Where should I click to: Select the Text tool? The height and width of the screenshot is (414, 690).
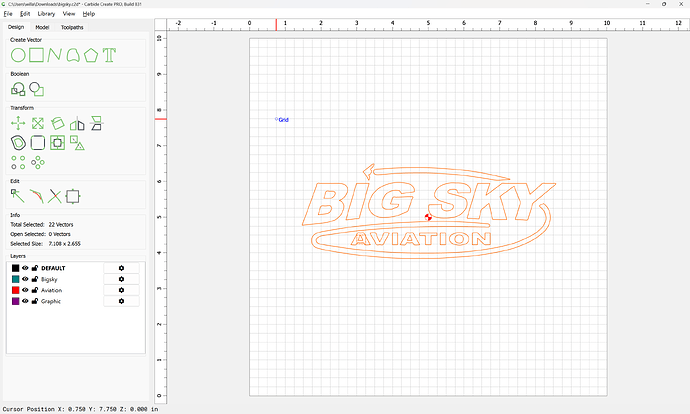109,55
